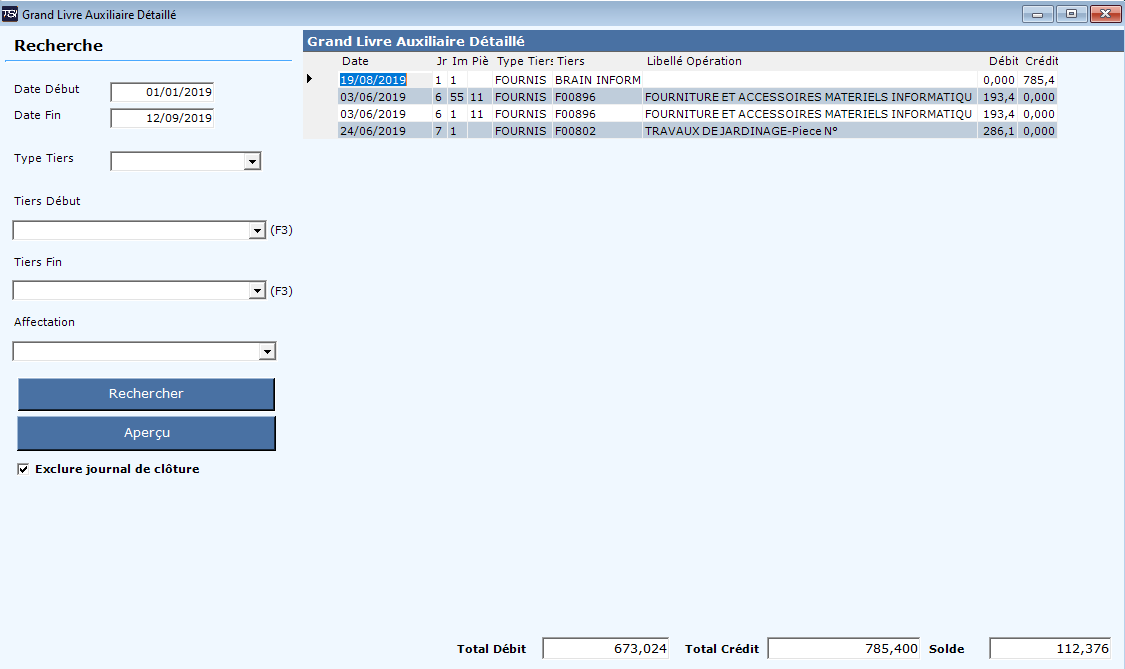Select the 24/06/2019 date cell
Screen dimensions: 1125x669
pos(385,131)
